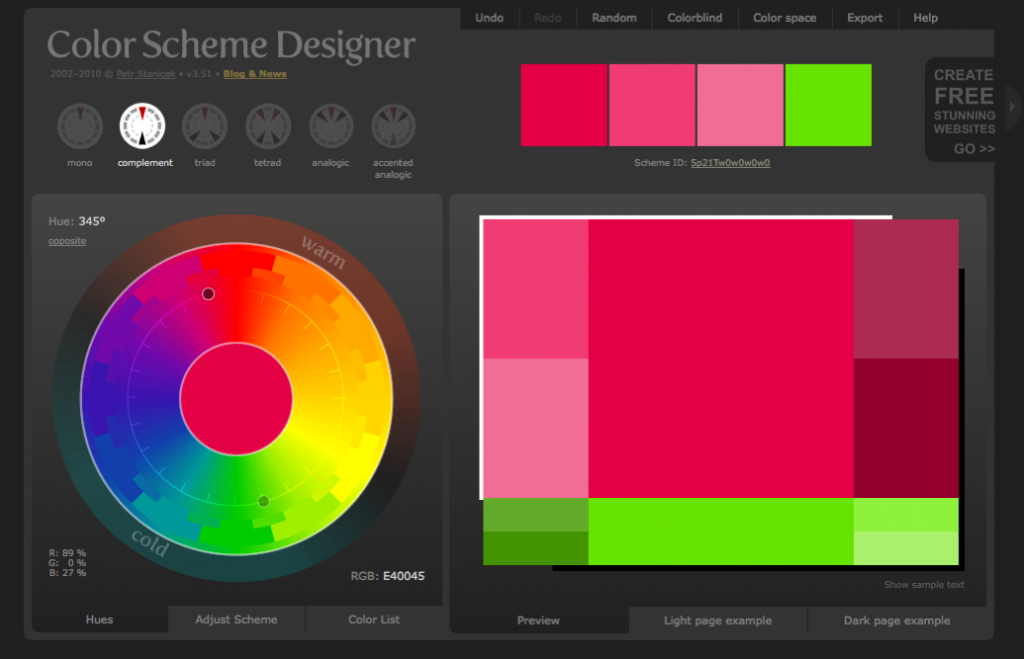The height and width of the screenshot is (659, 1024).
Task: Click the Hue value 345°
Action: pos(92,221)
